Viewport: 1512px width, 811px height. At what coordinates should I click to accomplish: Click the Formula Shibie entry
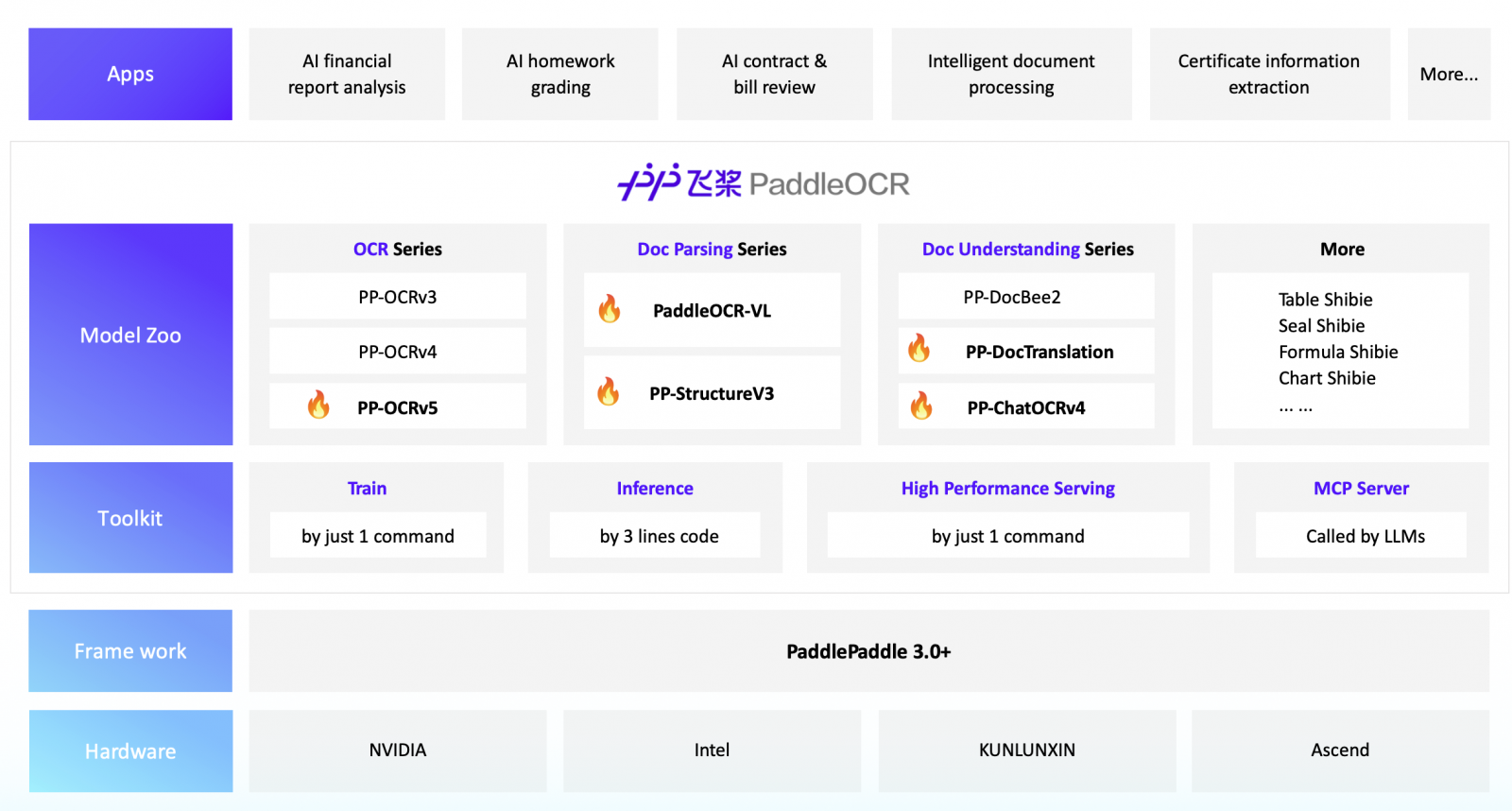1338,353
